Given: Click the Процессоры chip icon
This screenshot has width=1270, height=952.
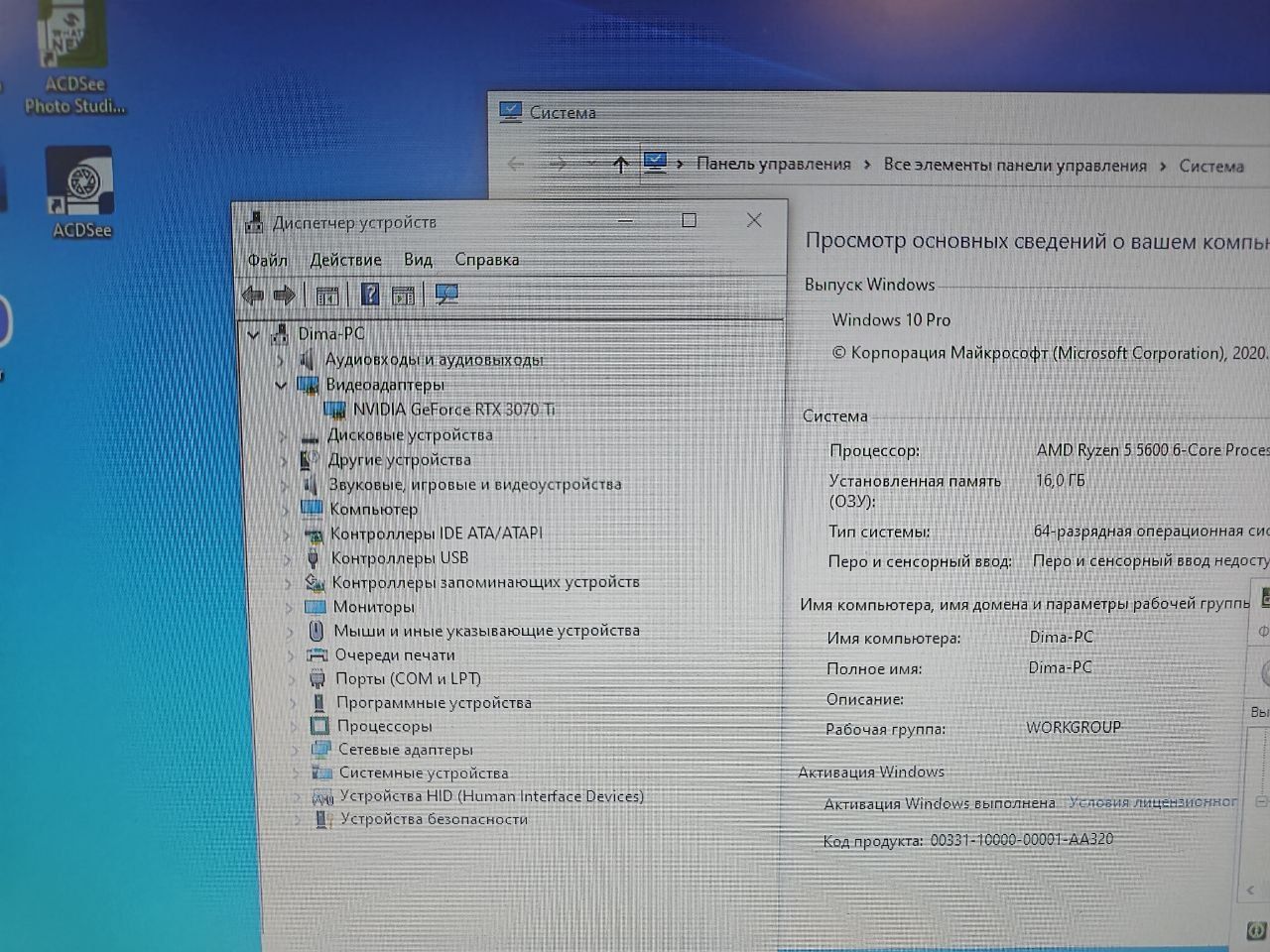Looking at the screenshot, I should (x=319, y=726).
